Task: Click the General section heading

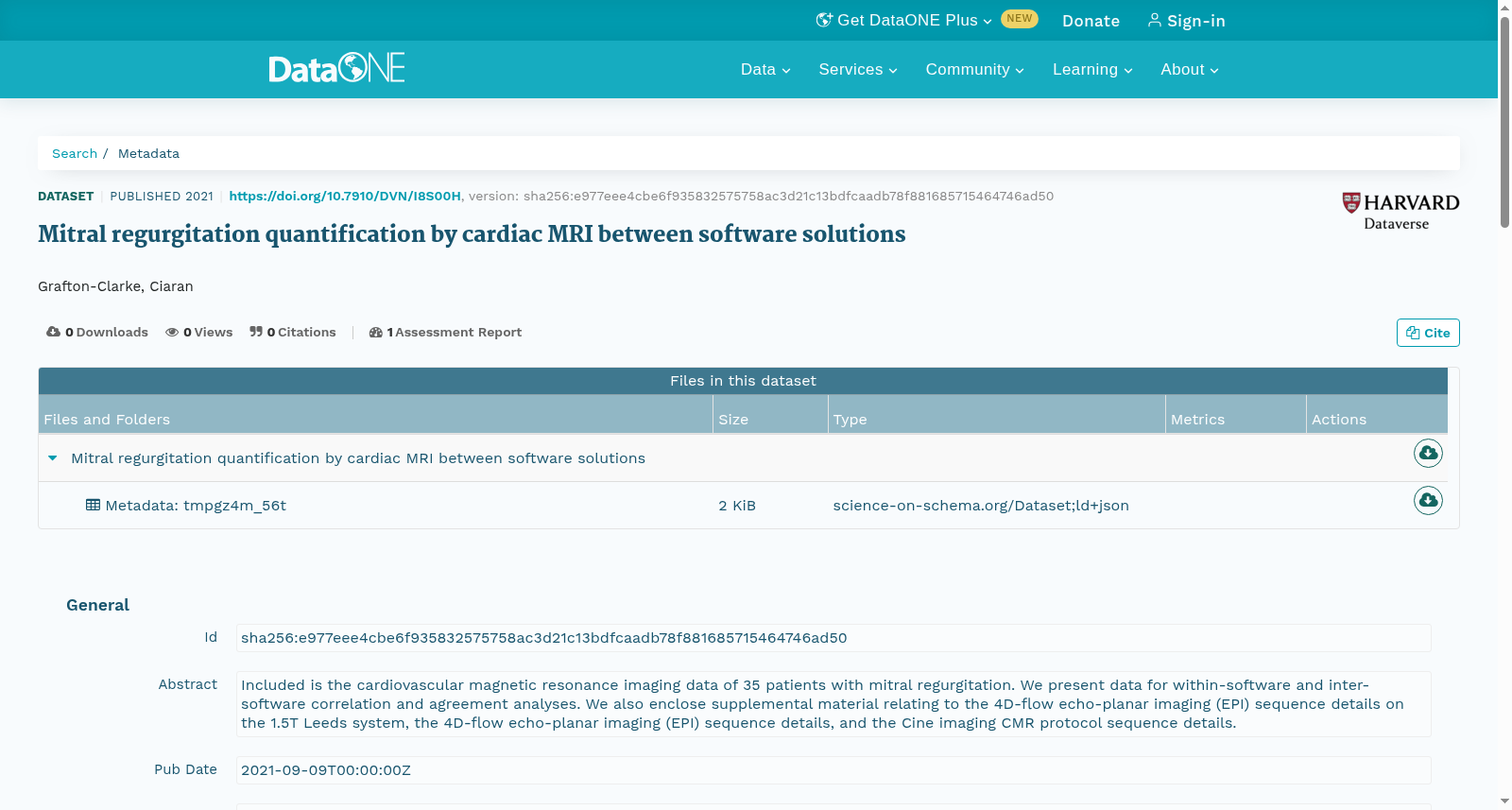Action: (x=97, y=605)
